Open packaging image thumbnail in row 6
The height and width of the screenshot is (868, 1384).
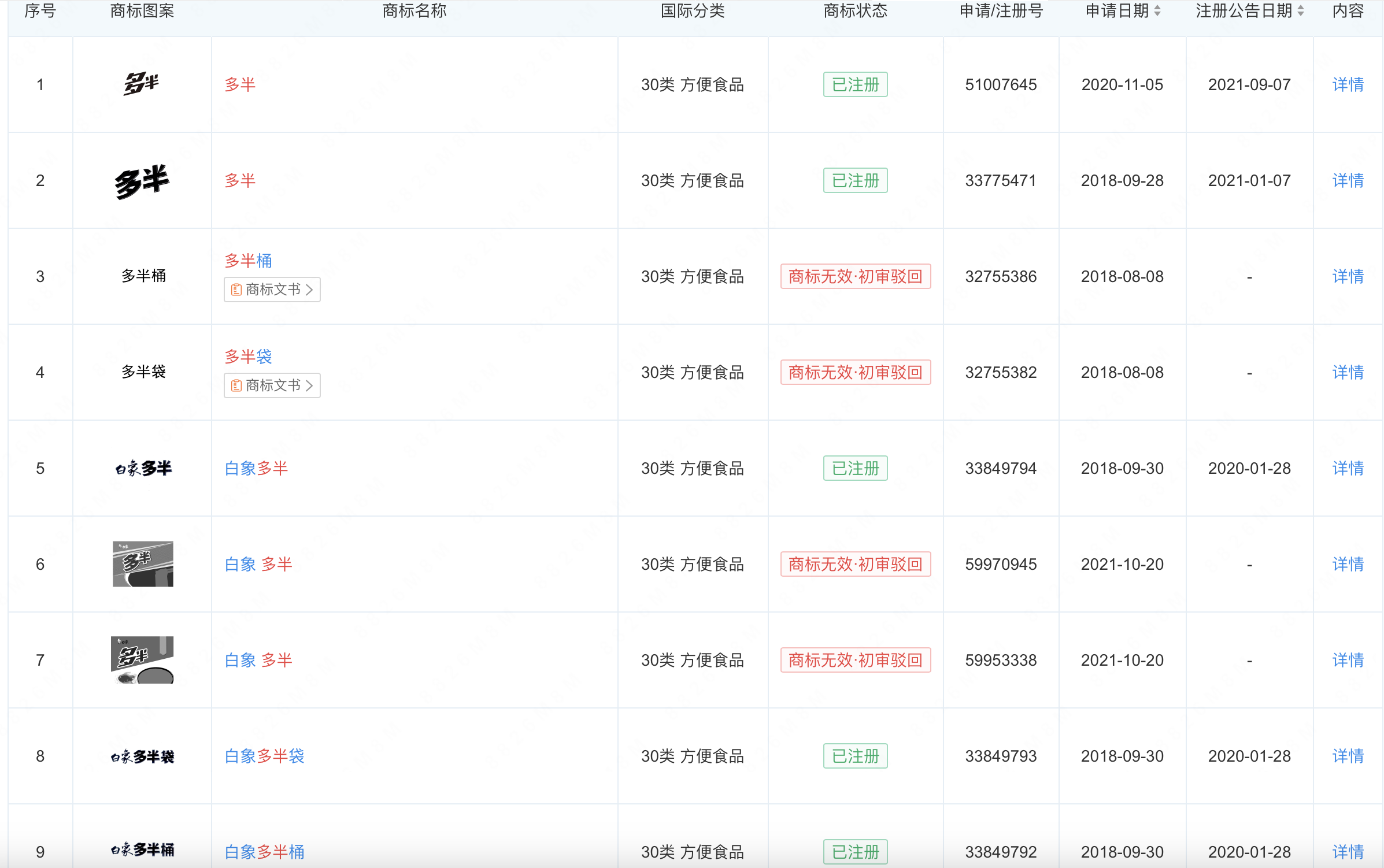pyautogui.click(x=143, y=564)
